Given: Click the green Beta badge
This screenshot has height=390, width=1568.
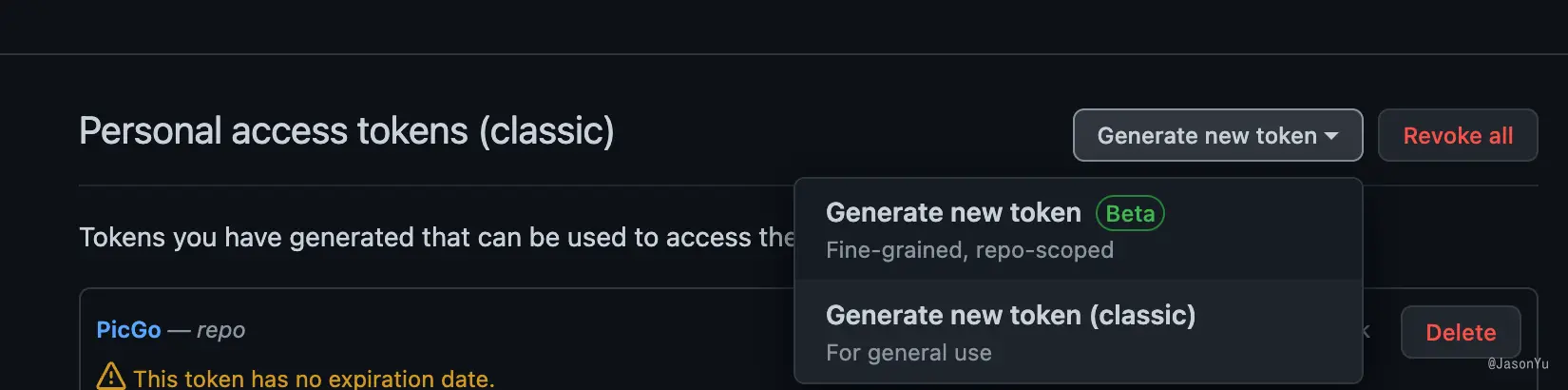Looking at the screenshot, I should pos(1130,214).
